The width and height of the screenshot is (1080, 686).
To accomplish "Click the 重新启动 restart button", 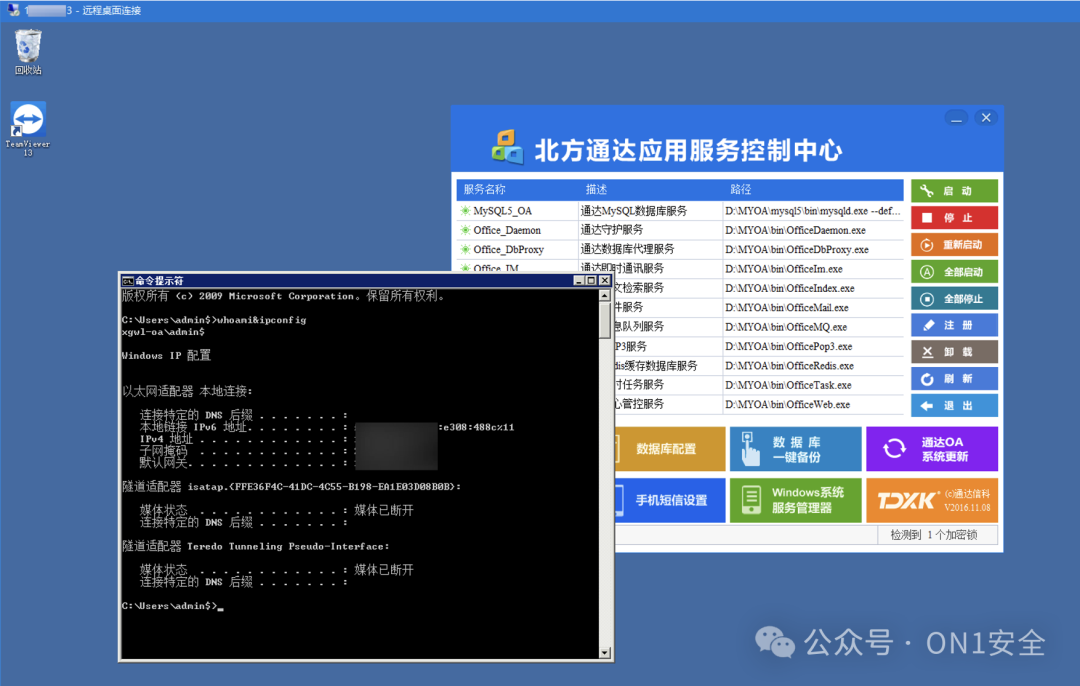I will pyautogui.click(x=954, y=245).
